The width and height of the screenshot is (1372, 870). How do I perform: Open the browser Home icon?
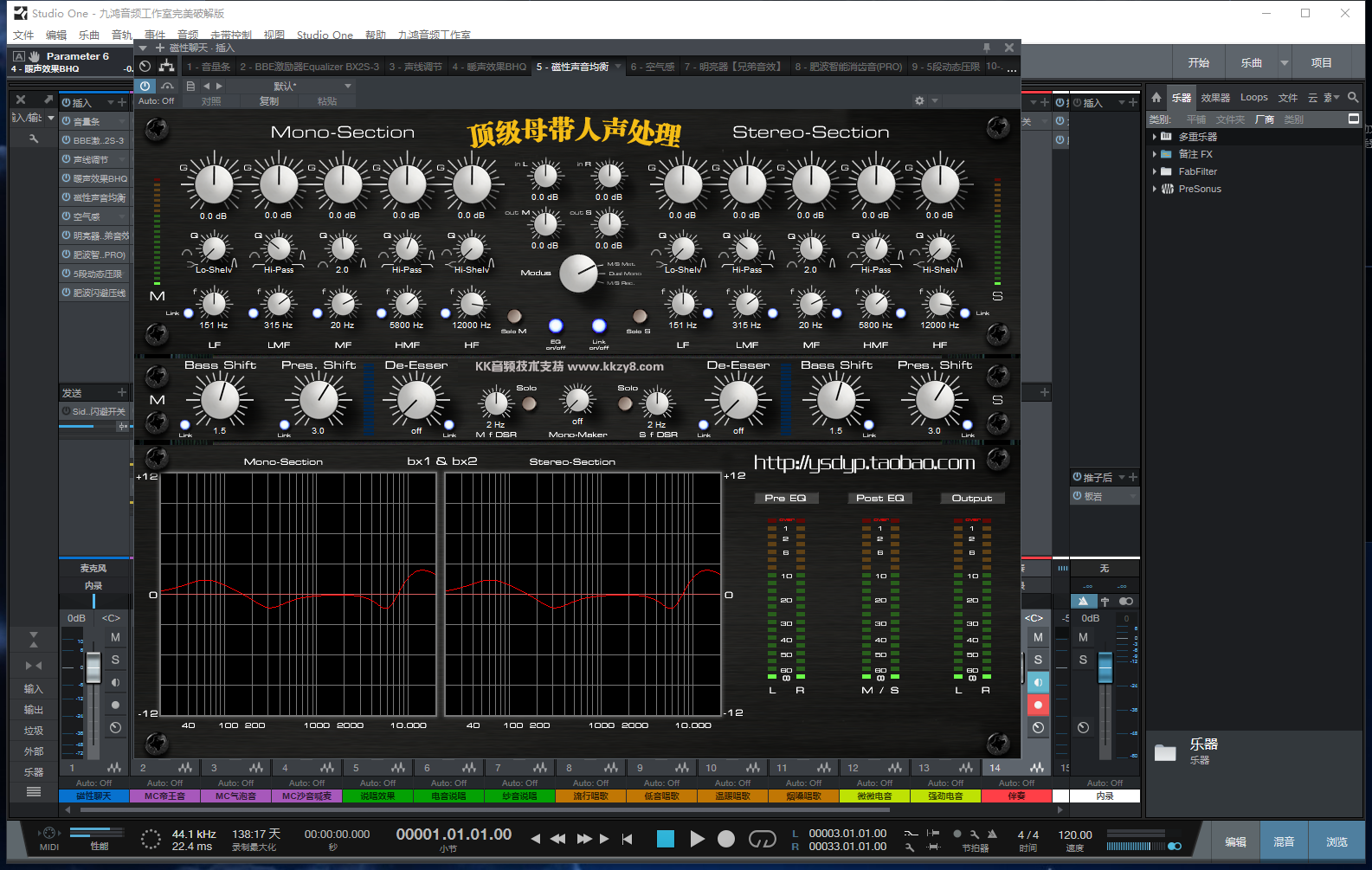point(1156,97)
